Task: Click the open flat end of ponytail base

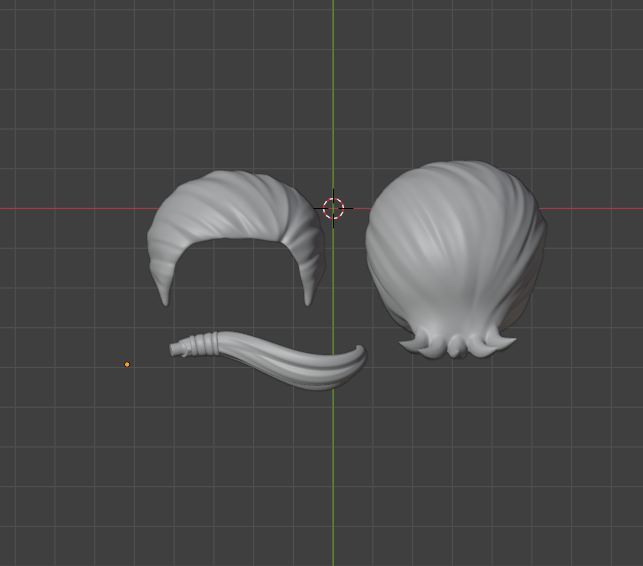Action: coord(176,348)
